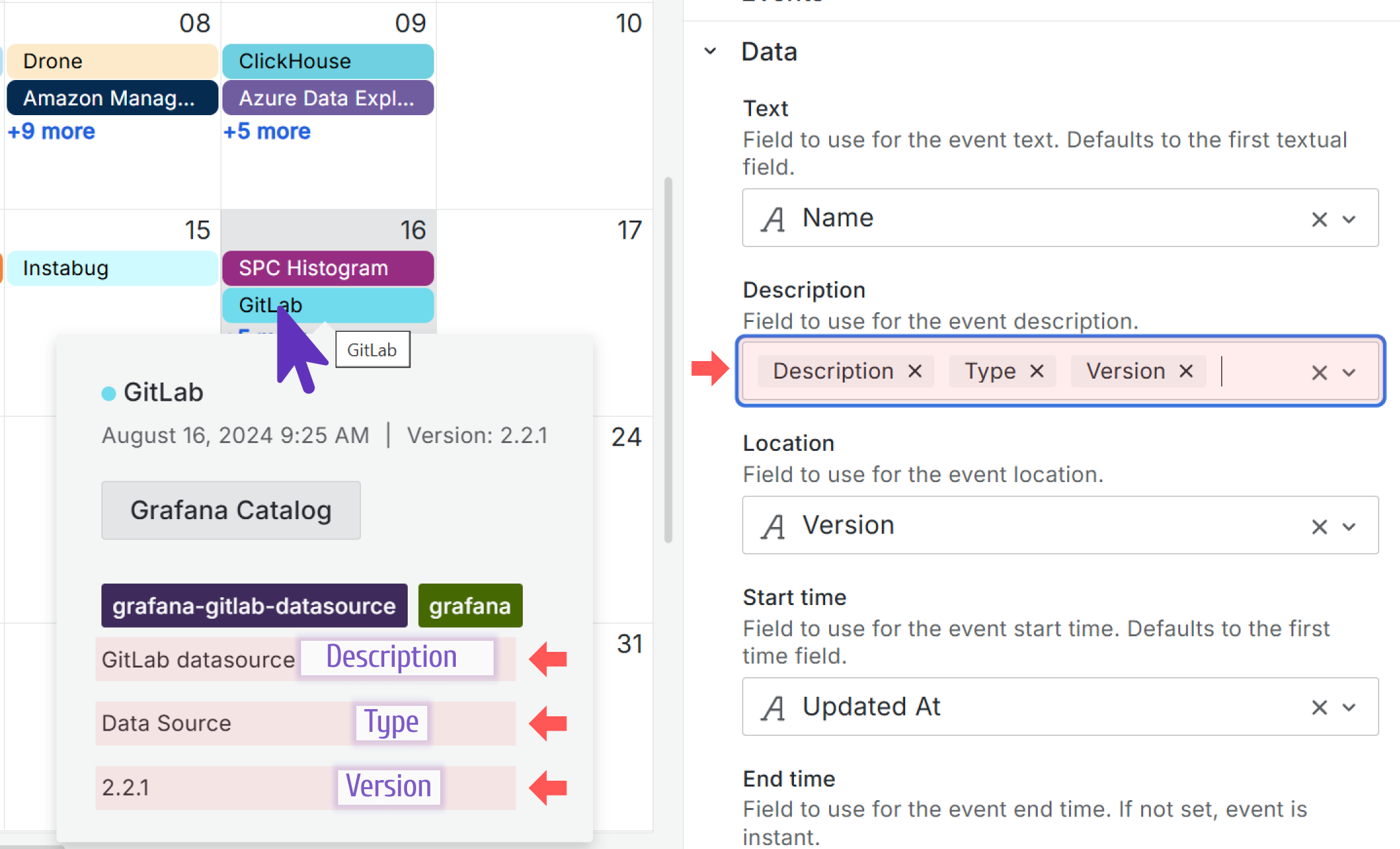Screen dimensions: 1400x849
Task: Collapse the Data section
Action: tap(709, 51)
